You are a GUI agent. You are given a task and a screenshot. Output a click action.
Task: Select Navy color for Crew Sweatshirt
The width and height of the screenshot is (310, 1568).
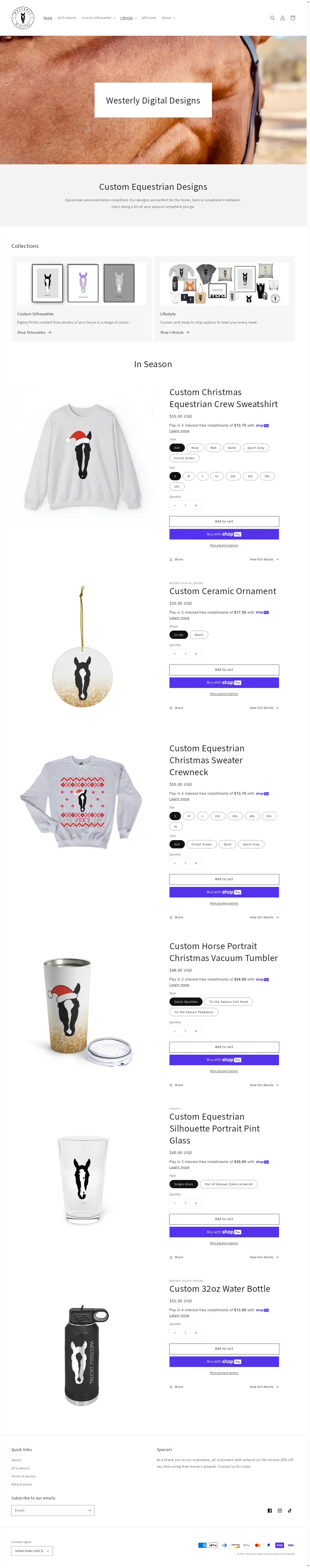tap(195, 447)
